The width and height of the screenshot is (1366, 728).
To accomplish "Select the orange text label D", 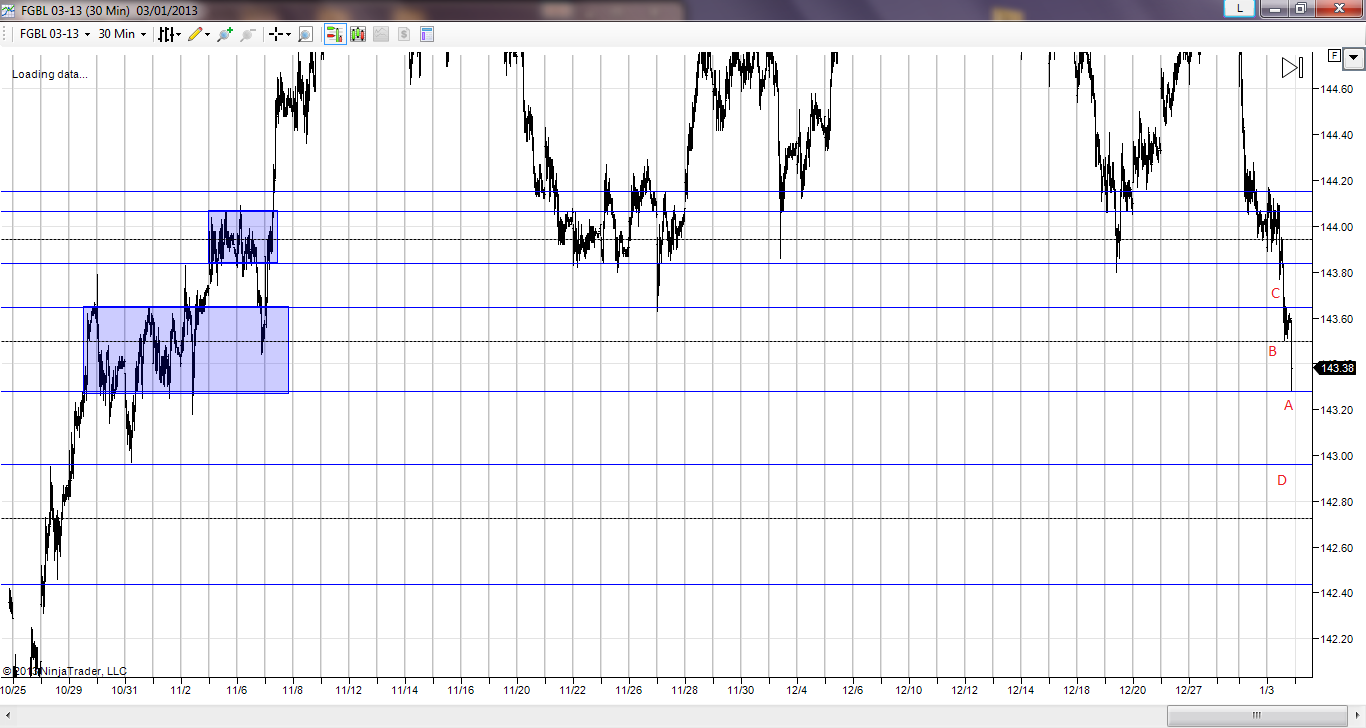I will point(1282,481).
